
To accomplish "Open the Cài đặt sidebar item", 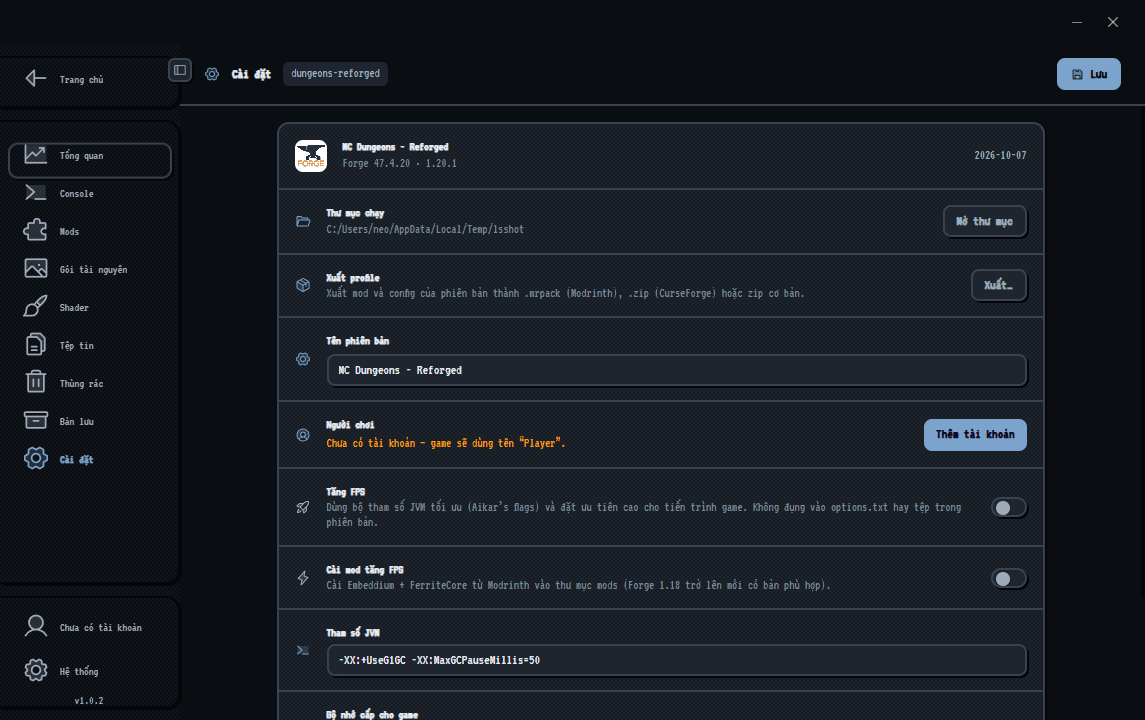I will 90,459.
